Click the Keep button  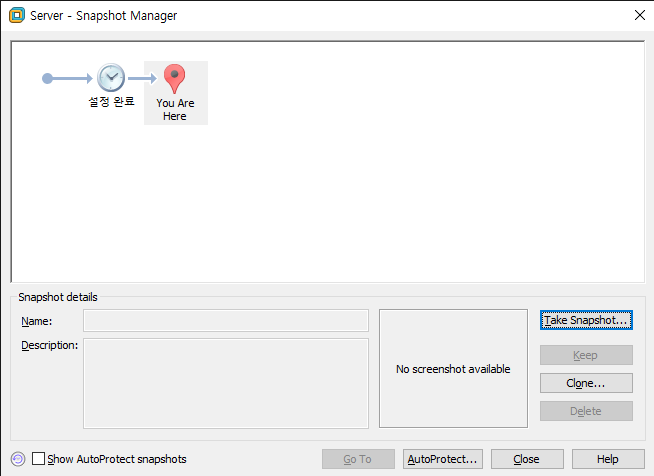[586, 355]
